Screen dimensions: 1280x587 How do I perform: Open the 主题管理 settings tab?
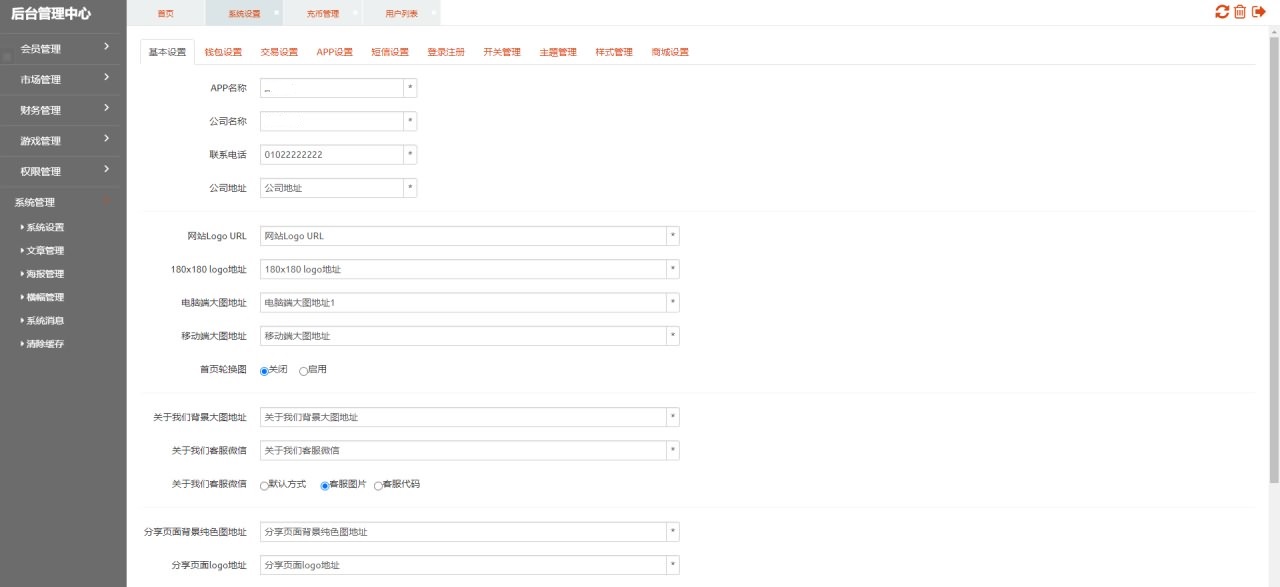(x=558, y=52)
